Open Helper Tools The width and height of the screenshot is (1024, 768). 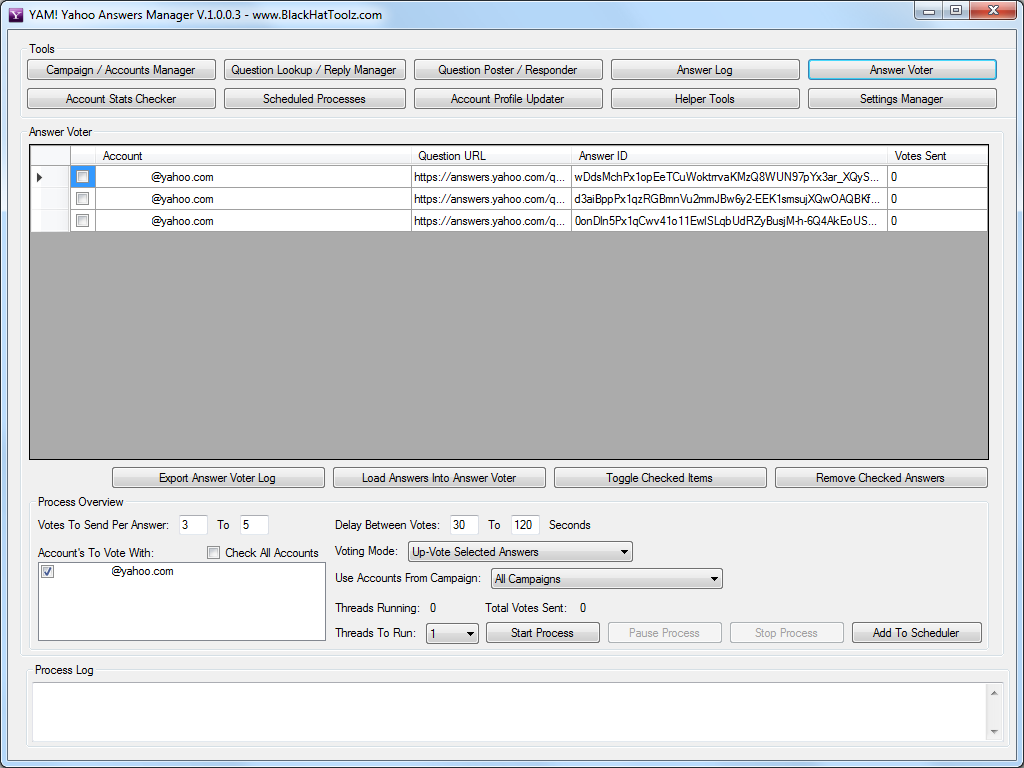705,99
